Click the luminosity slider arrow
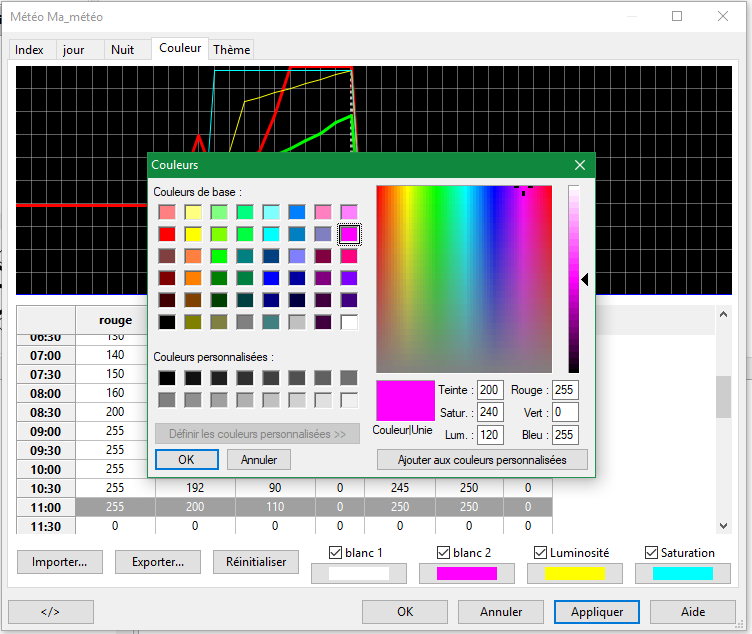The height and width of the screenshot is (634, 752). pyautogui.click(x=585, y=281)
